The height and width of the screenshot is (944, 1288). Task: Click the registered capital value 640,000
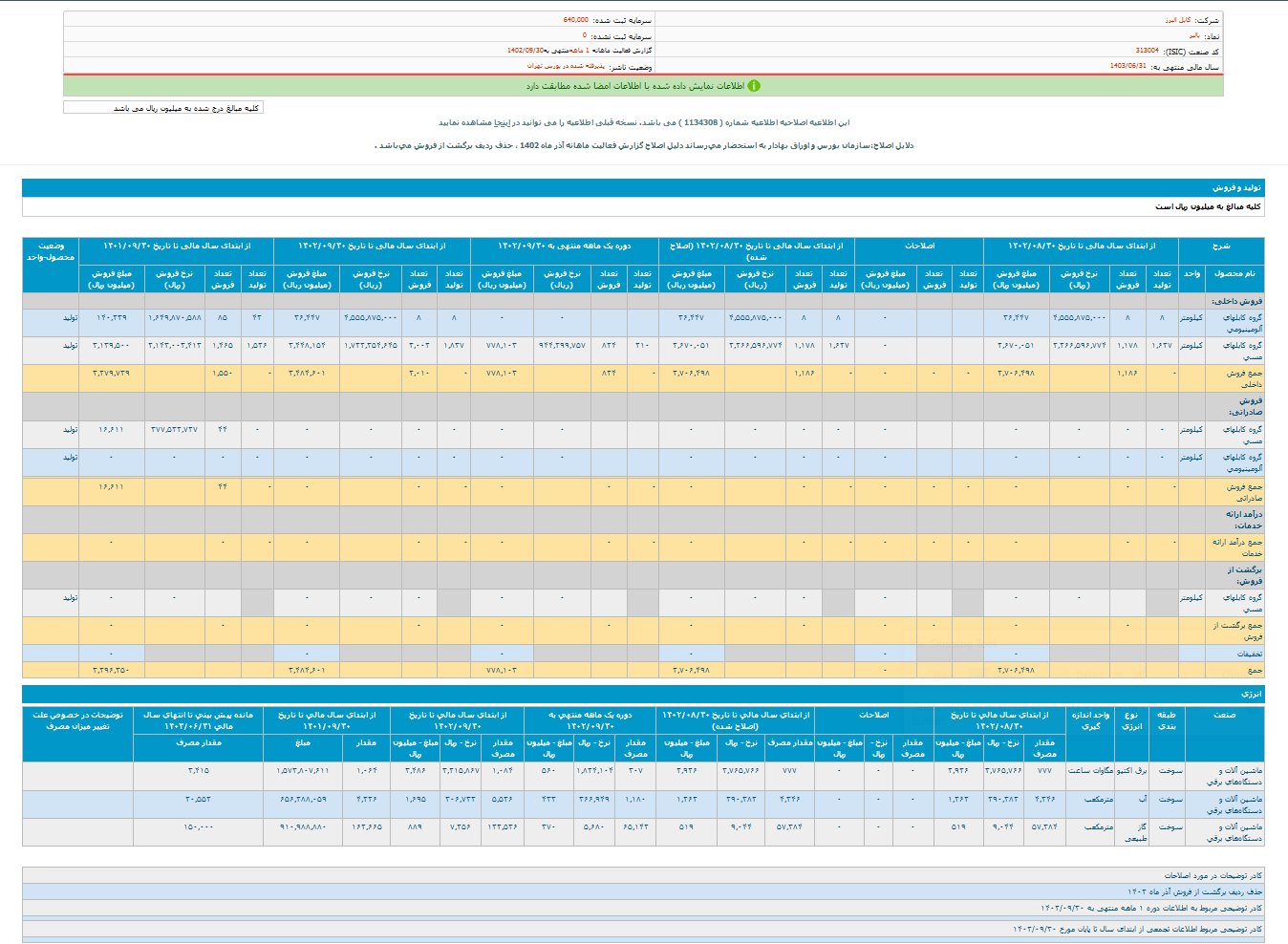(x=575, y=20)
